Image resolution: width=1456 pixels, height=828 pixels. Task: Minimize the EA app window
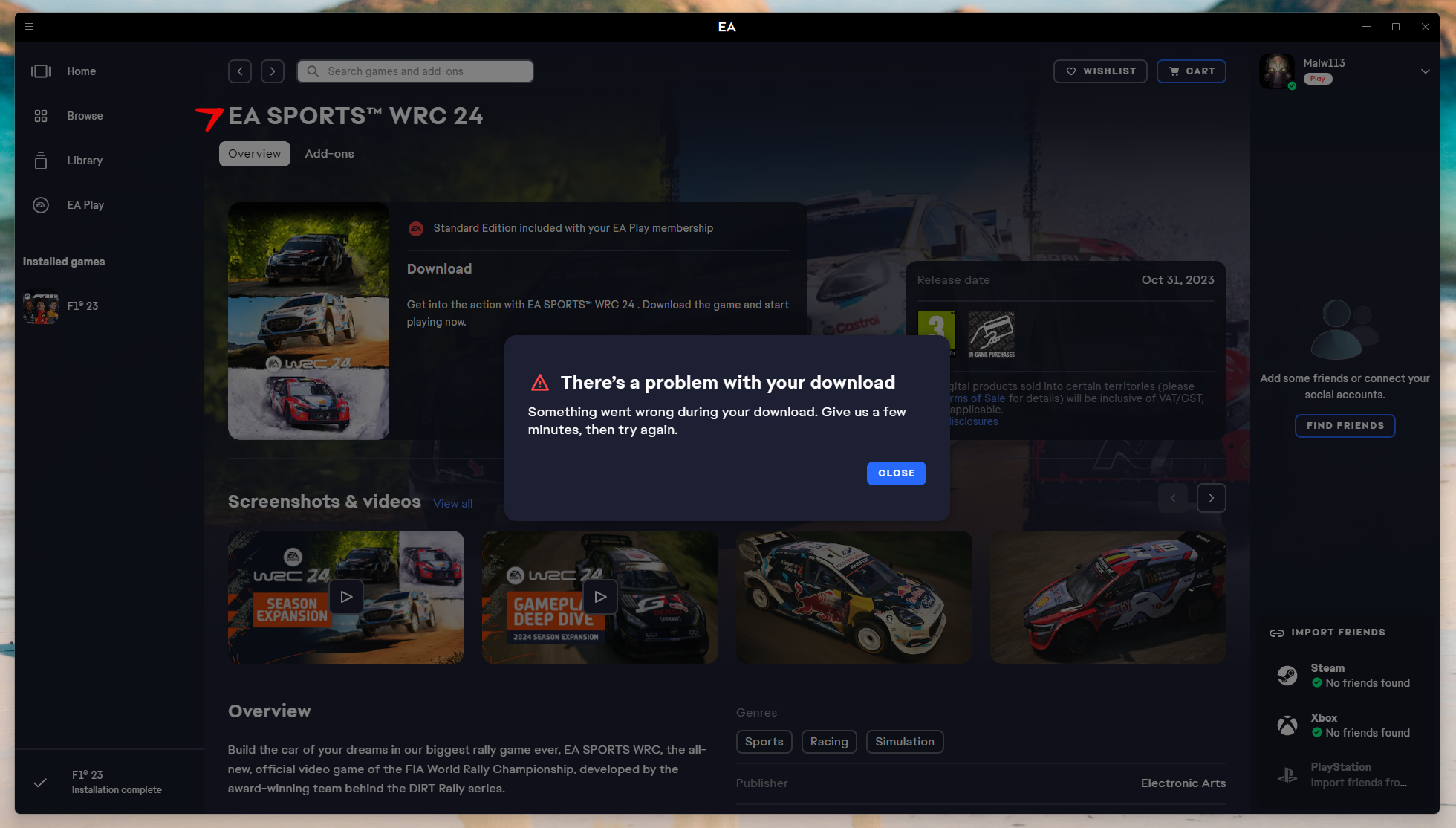point(1365,27)
